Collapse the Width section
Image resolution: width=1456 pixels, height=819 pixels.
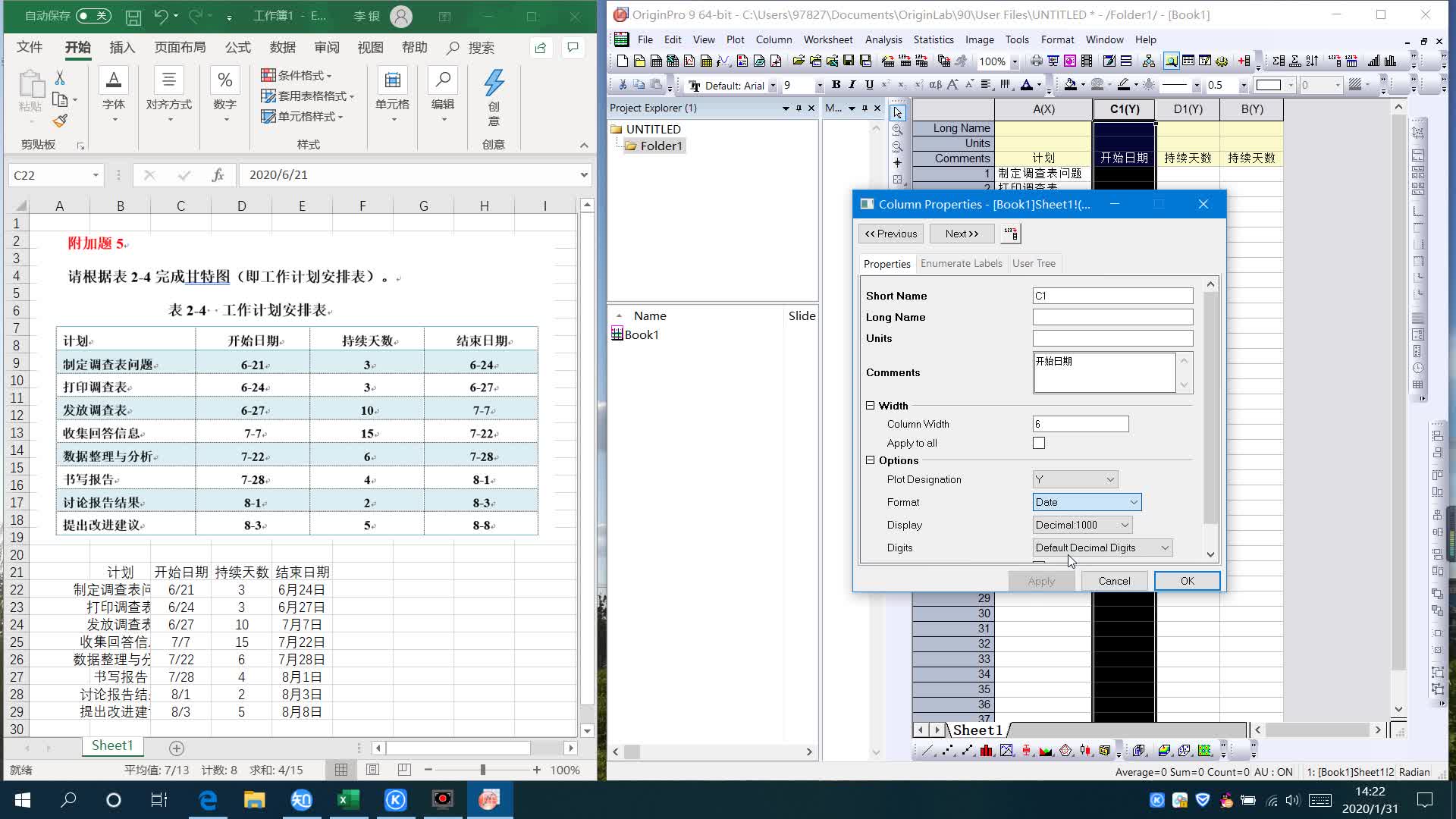tap(871, 406)
